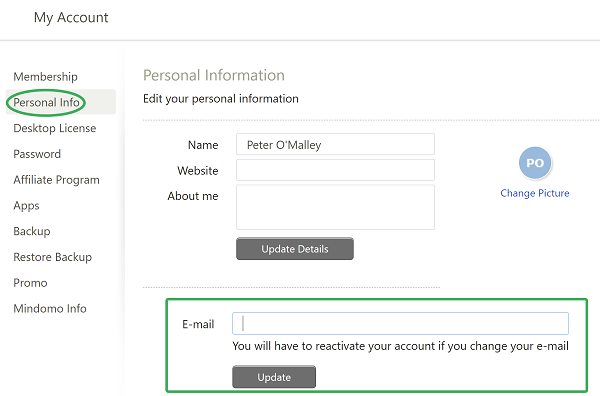Open the Password settings page
The height and width of the screenshot is (396, 600).
tap(37, 154)
